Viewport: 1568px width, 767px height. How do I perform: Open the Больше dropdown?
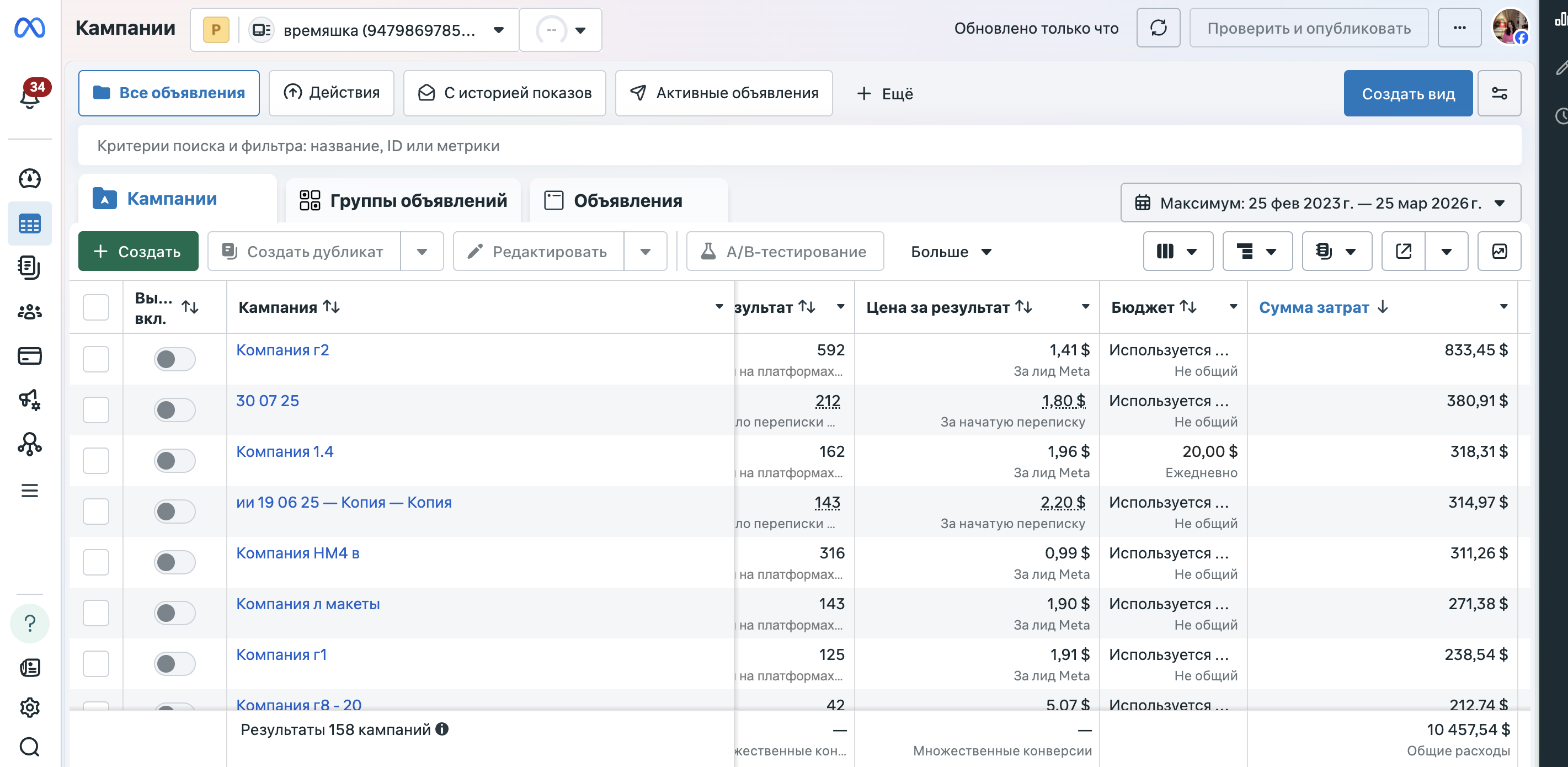950,252
